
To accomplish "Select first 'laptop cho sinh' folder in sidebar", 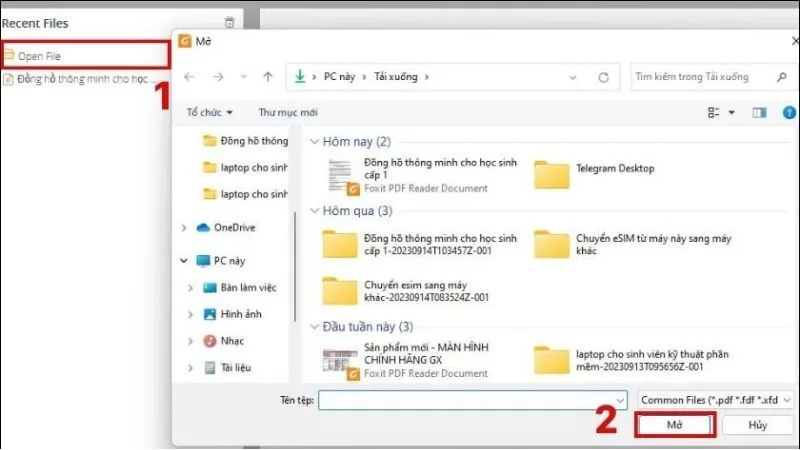I will coord(245,167).
